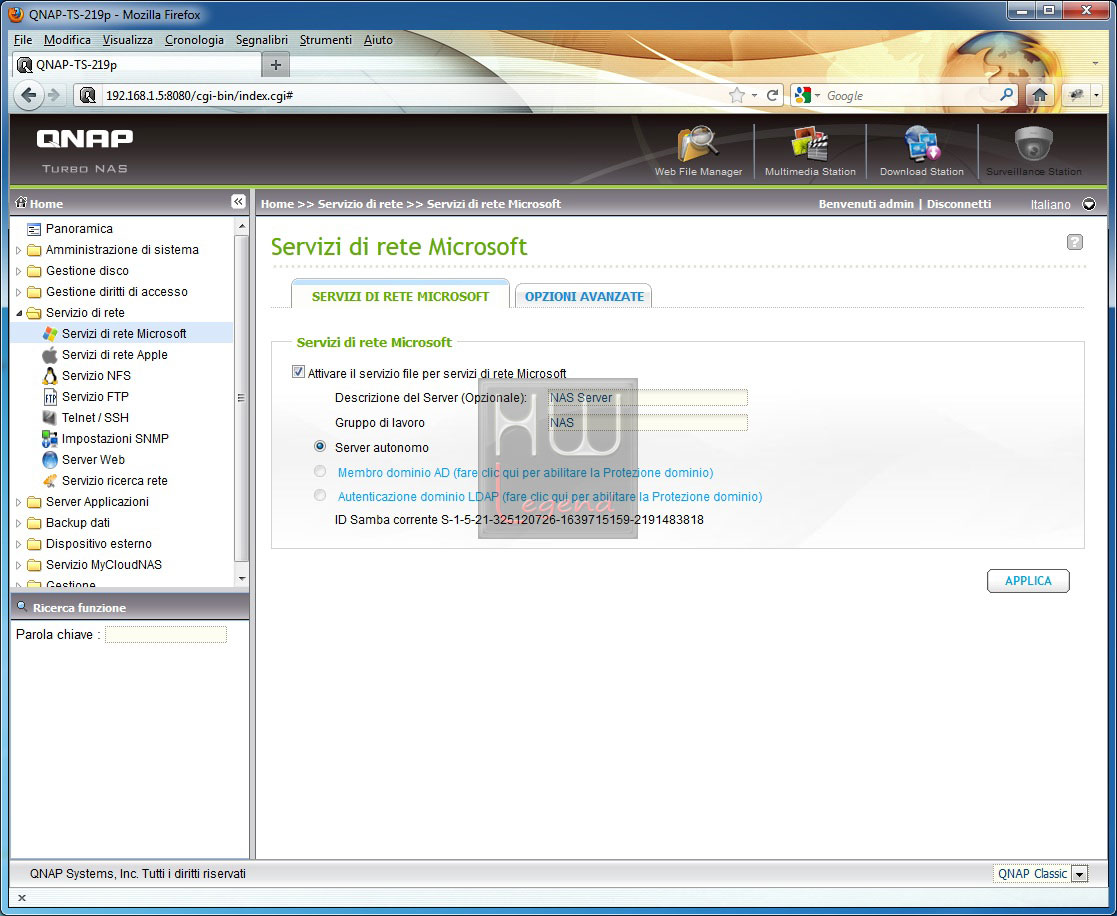
Task: Open the QNAP Classic theme dropdown
Action: click(x=1080, y=874)
